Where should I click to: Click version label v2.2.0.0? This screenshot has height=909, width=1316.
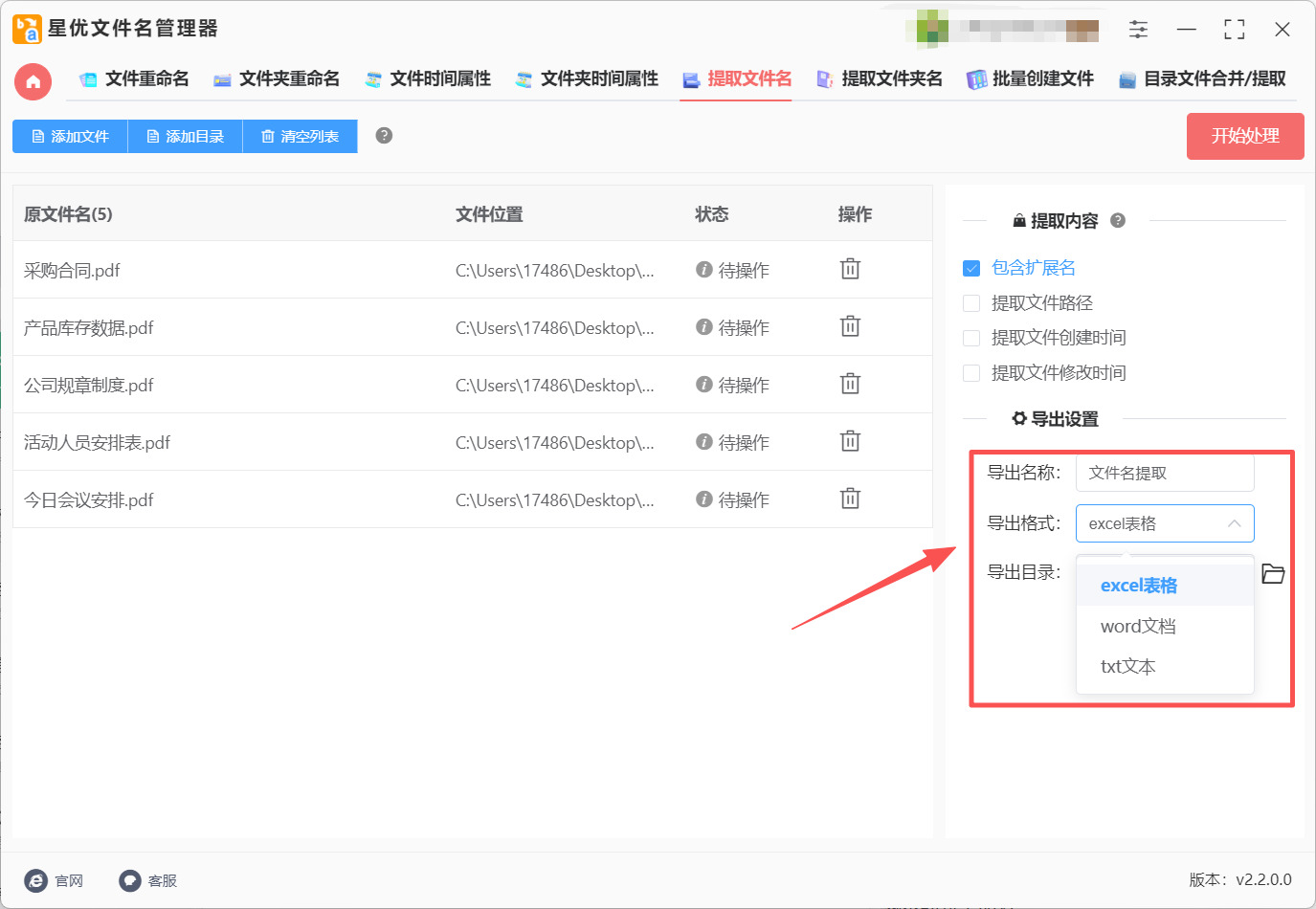(x=1240, y=879)
